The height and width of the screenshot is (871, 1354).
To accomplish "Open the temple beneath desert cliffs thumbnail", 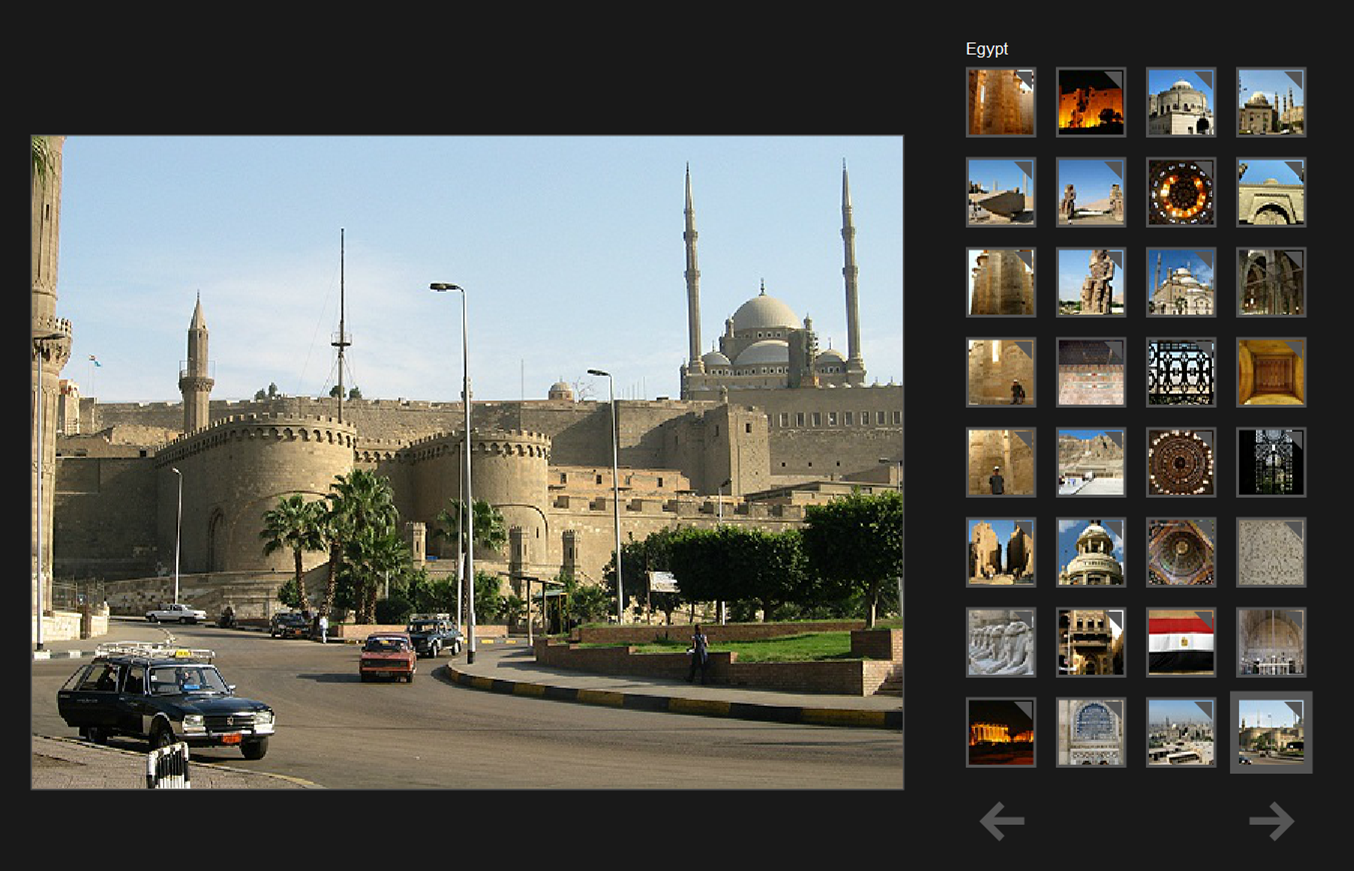I will pyautogui.click(x=1091, y=462).
